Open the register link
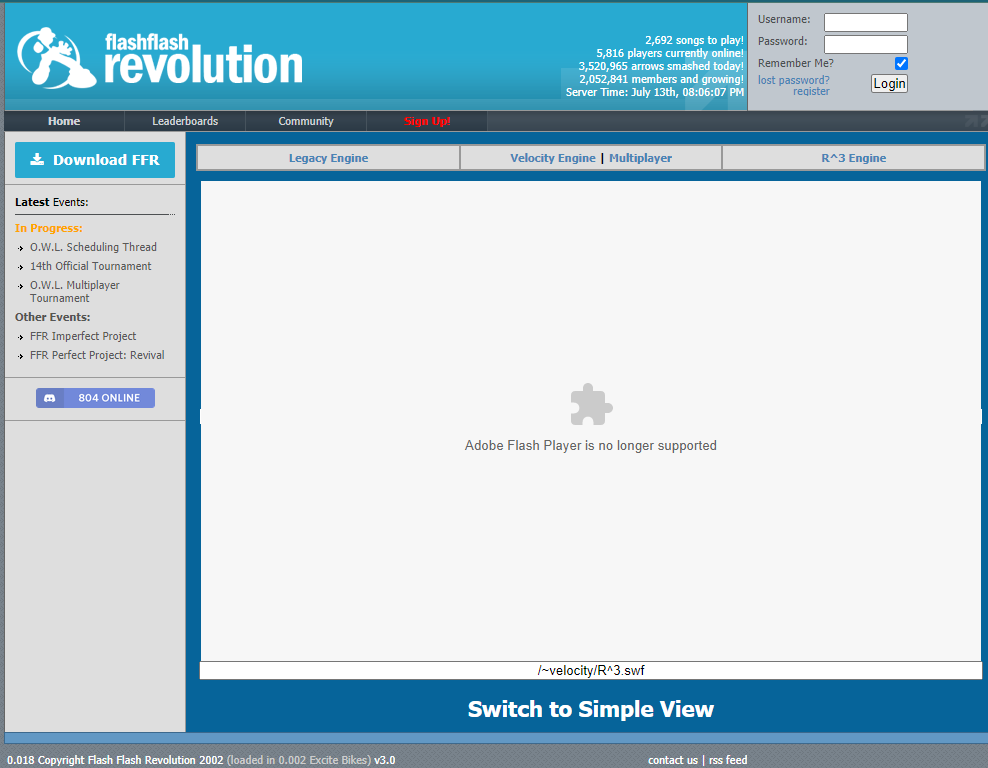988x768 pixels. pos(811,91)
